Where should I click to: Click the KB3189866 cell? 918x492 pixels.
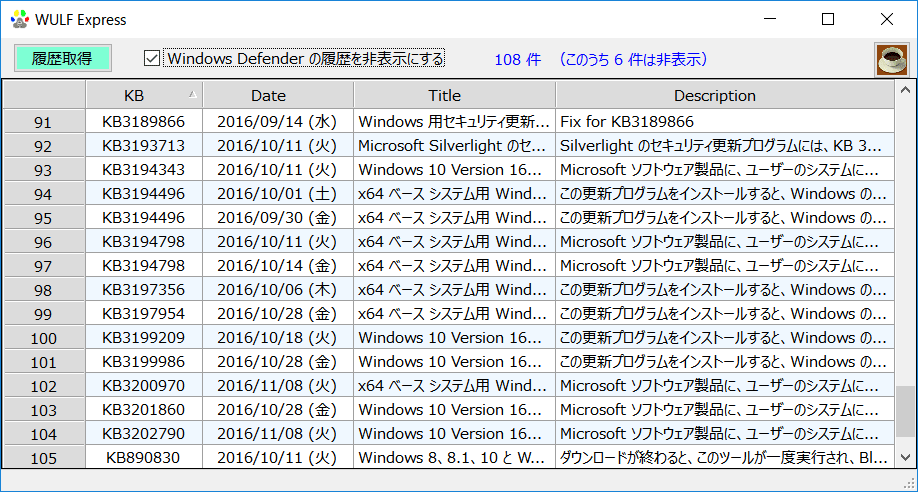[x=144, y=121]
